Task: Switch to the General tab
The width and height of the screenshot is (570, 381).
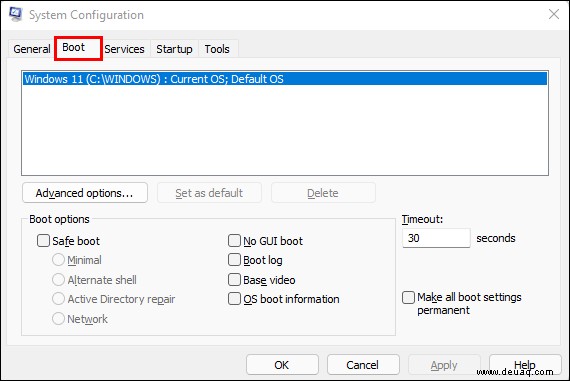Action: 32,49
